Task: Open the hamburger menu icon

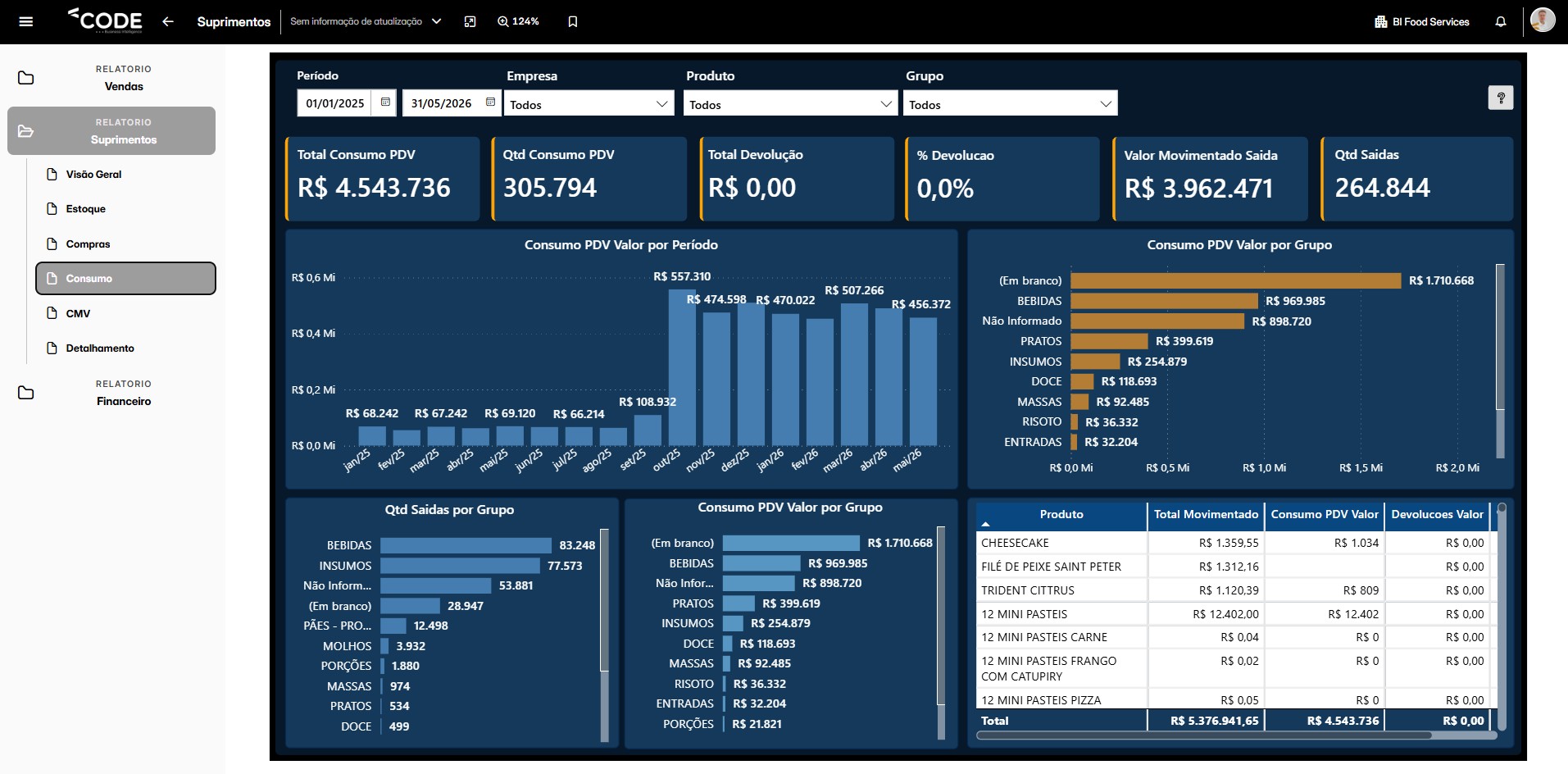Action: [x=26, y=21]
